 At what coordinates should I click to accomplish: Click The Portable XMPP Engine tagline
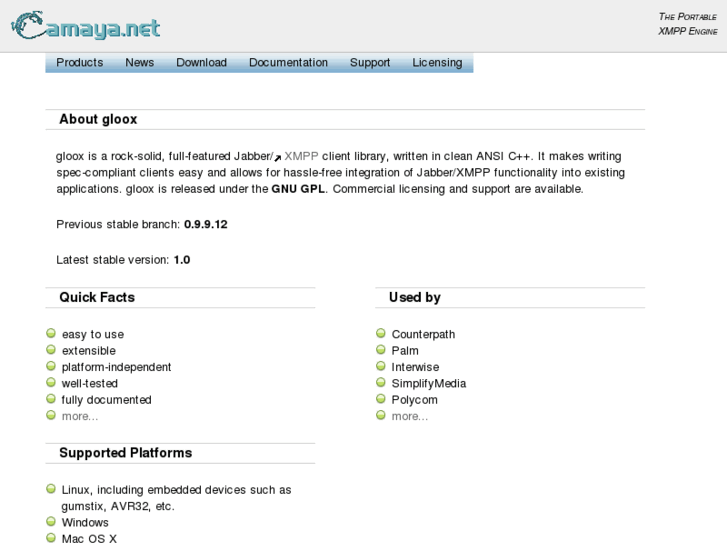[x=688, y=24]
